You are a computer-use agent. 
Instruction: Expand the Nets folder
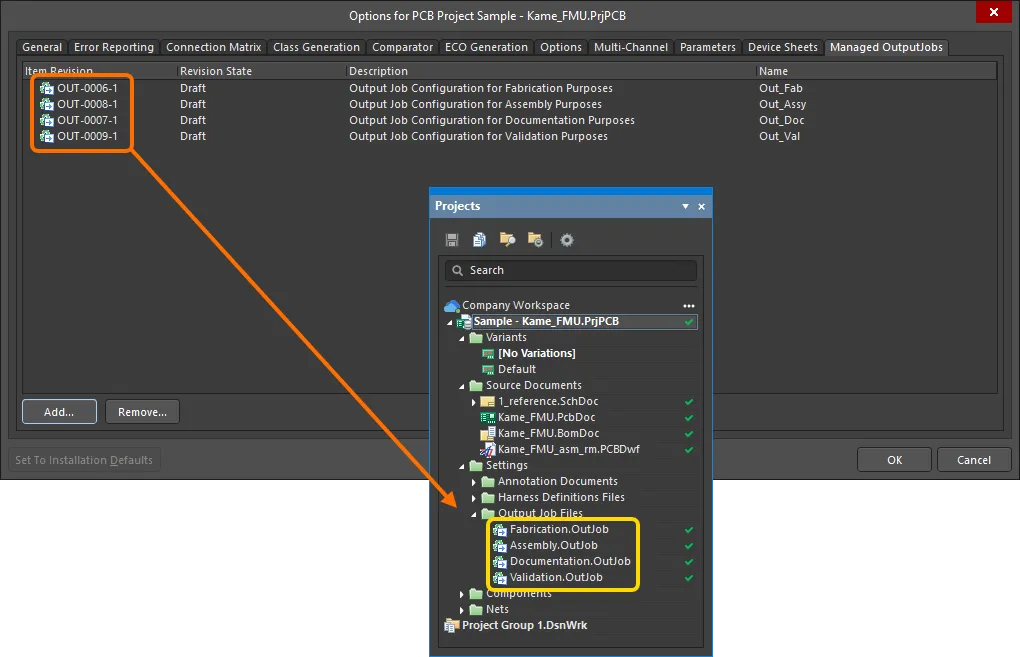coord(462,610)
